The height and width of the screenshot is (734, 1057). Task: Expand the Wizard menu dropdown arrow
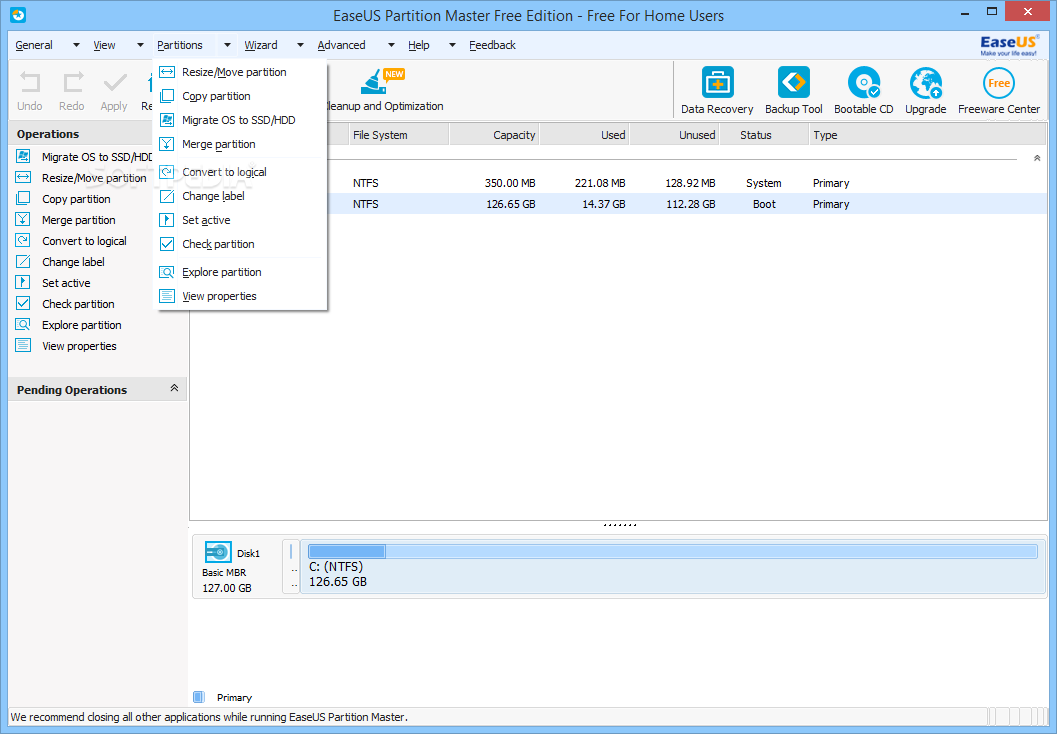click(301, 45)
